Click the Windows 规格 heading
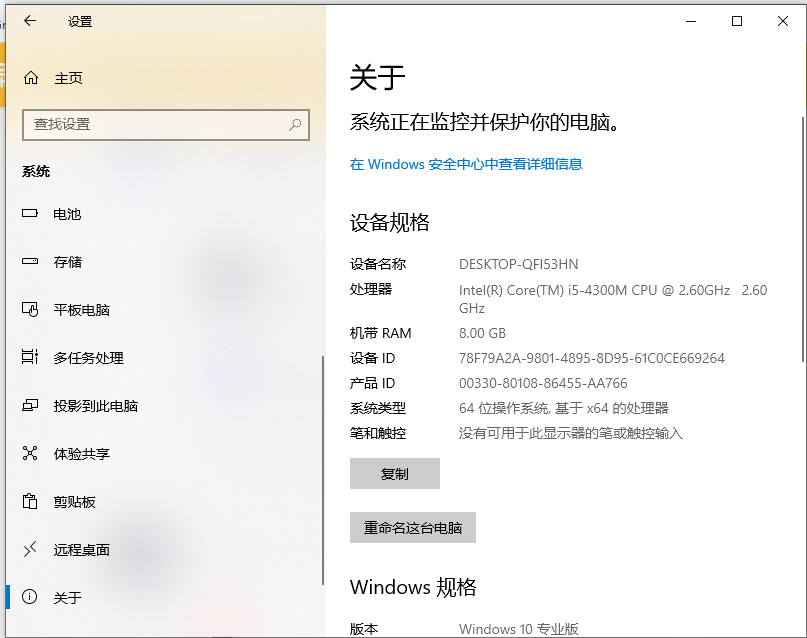807x638 pixels. tap(413, 587)
